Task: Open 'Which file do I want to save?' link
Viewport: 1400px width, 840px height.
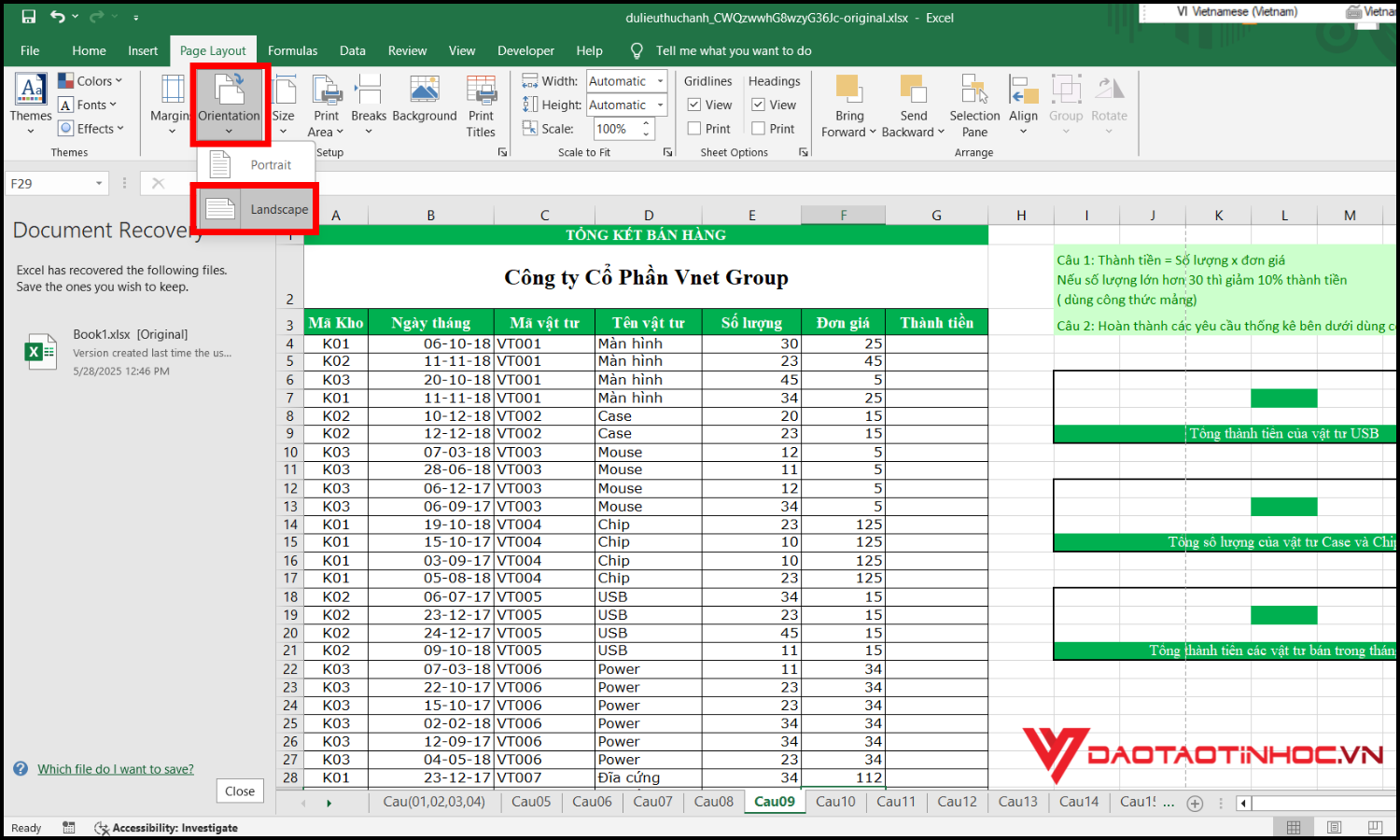Action: coord(116,769)
